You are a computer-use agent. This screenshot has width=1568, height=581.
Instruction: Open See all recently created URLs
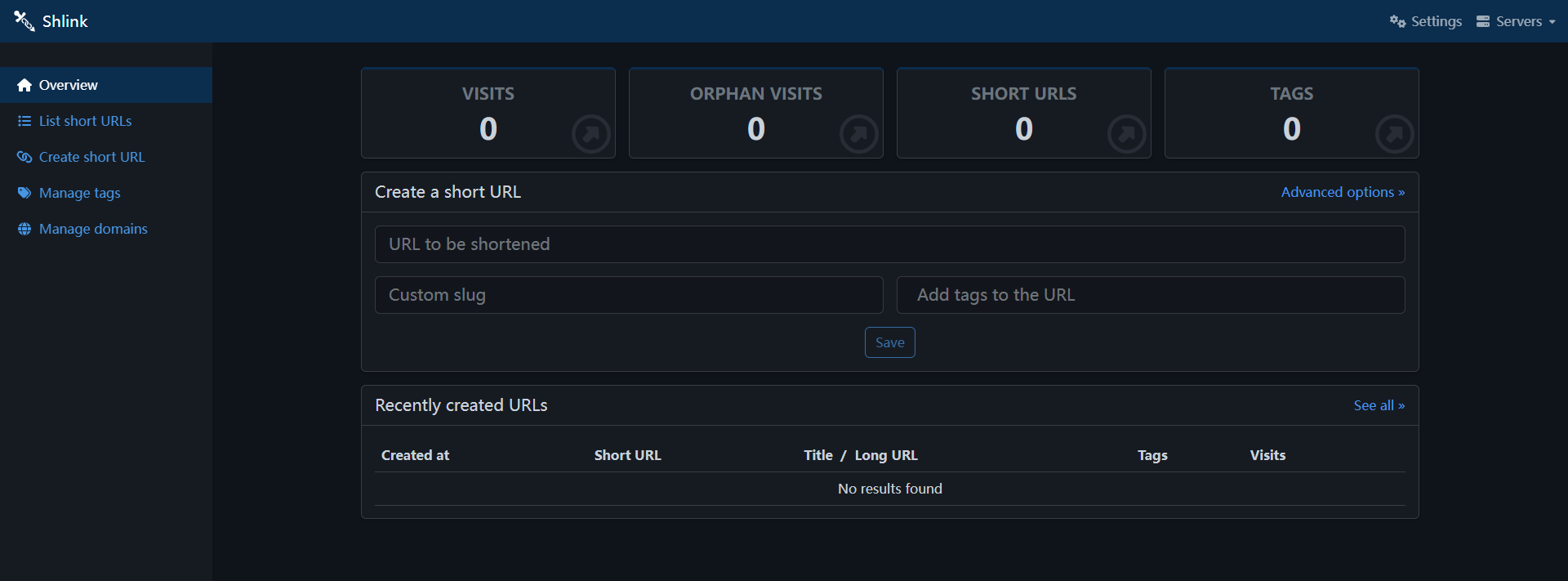pos(1379,405)
